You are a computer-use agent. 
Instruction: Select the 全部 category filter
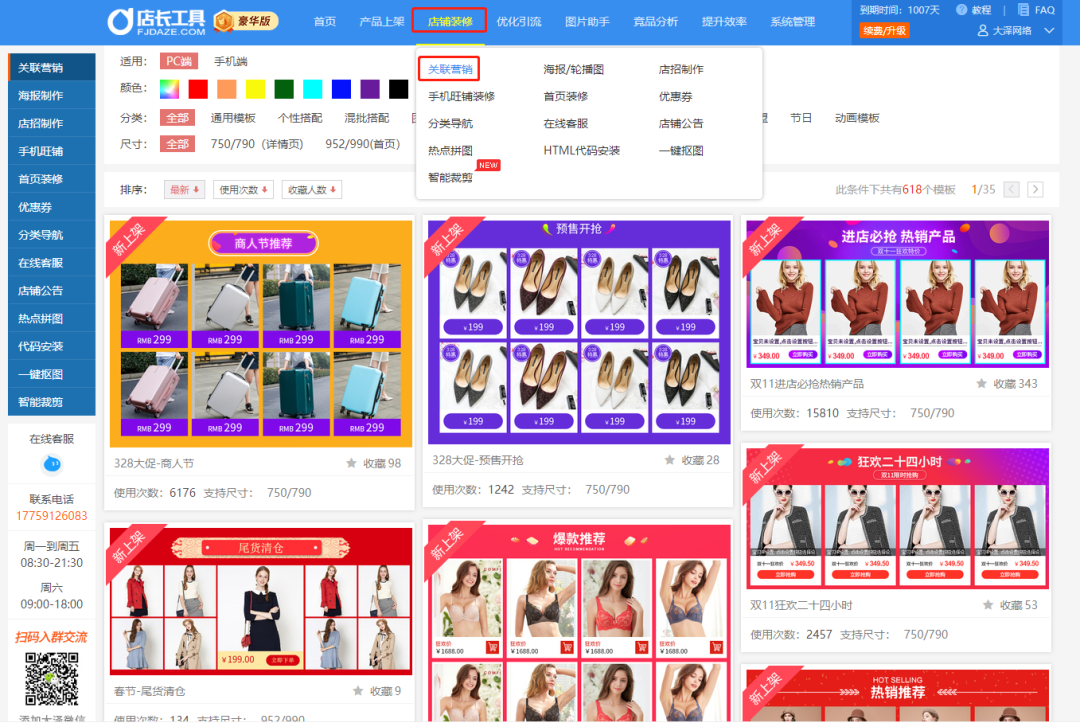click(177, 118)
